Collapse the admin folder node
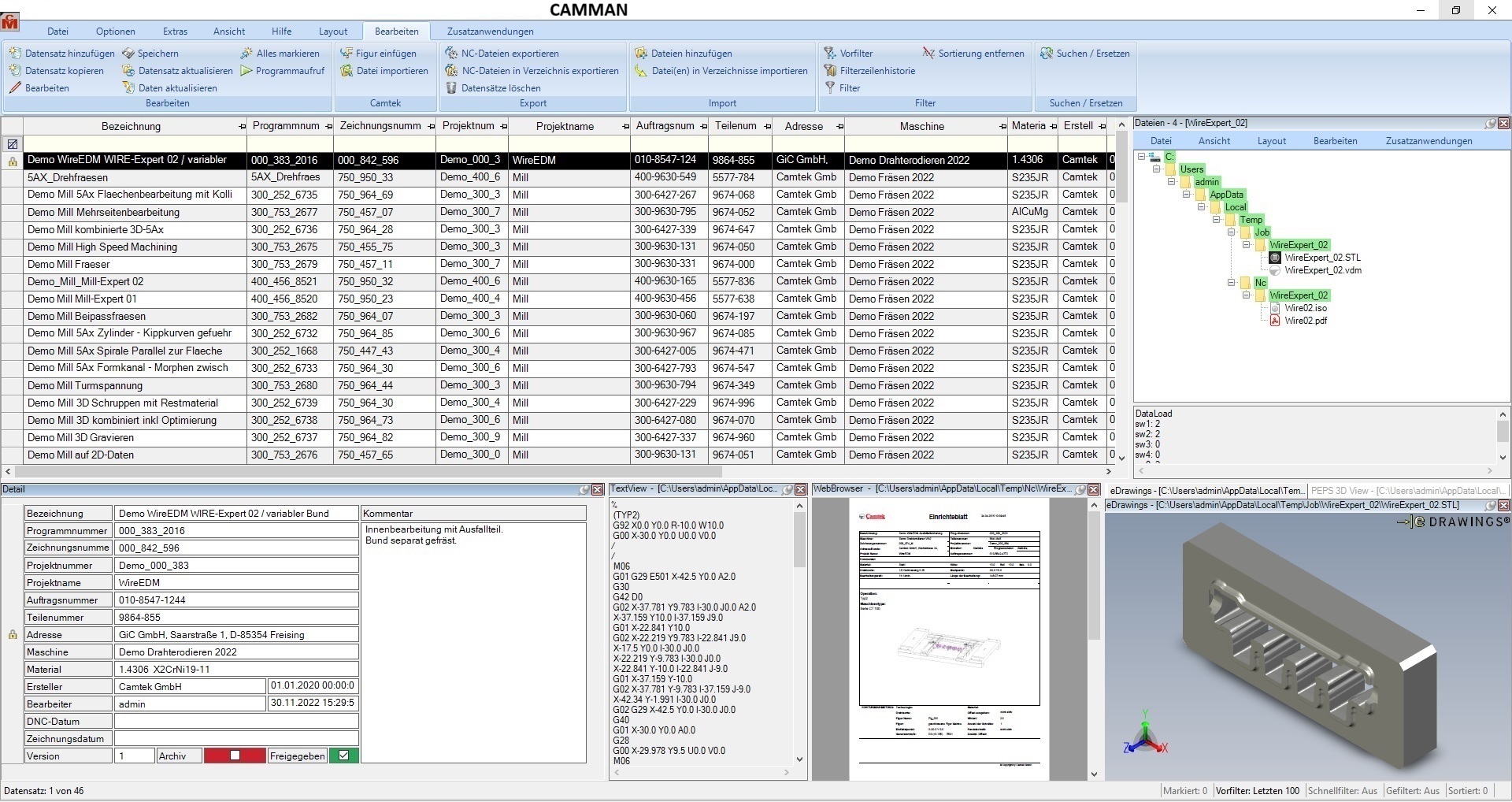Viewport: 1512px width, 802px height. click(x=1172, y=182)
